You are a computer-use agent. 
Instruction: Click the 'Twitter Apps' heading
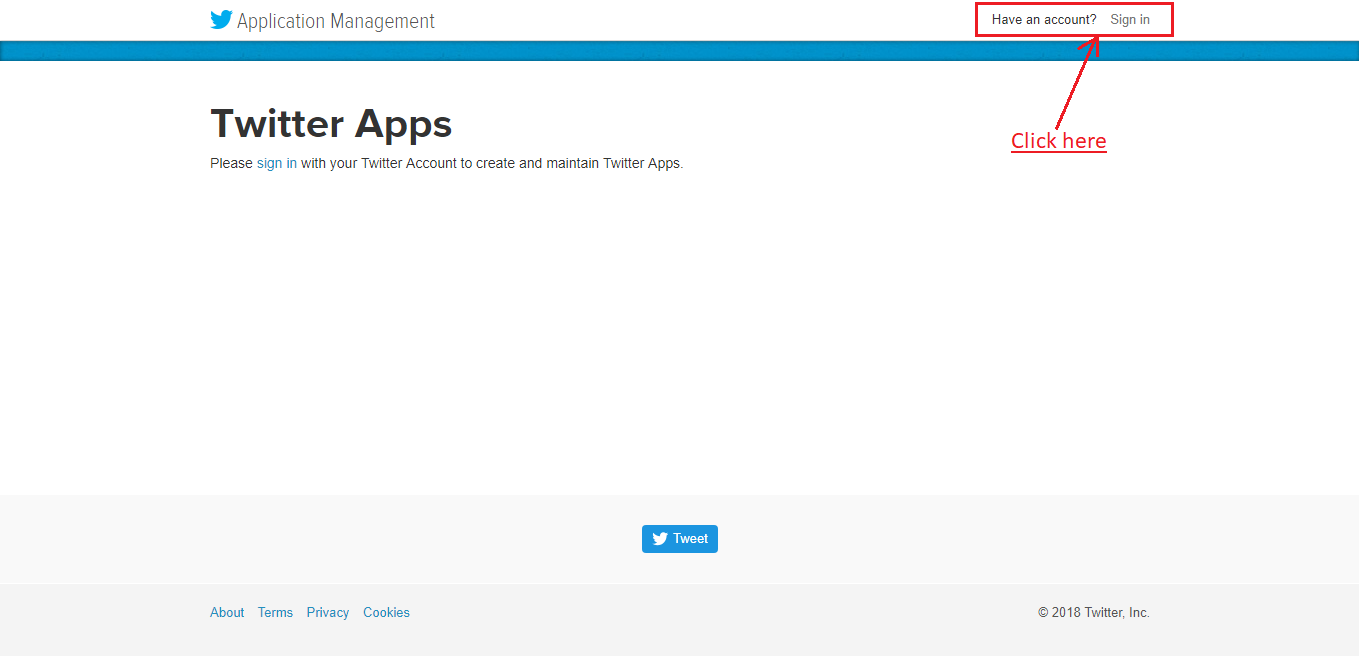point(331,124)
